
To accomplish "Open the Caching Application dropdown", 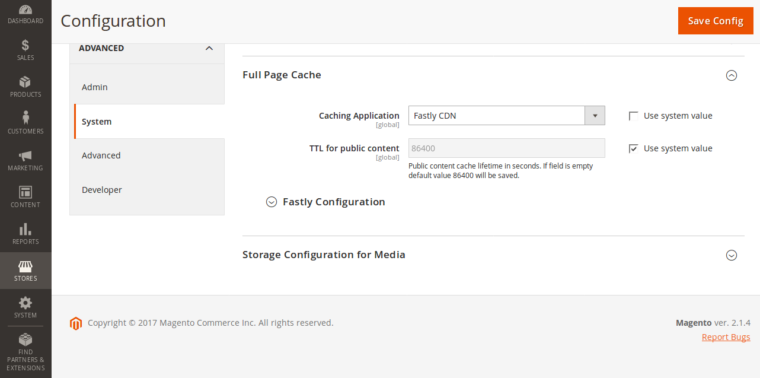I will pyautogui.click(x=507, y=116).
